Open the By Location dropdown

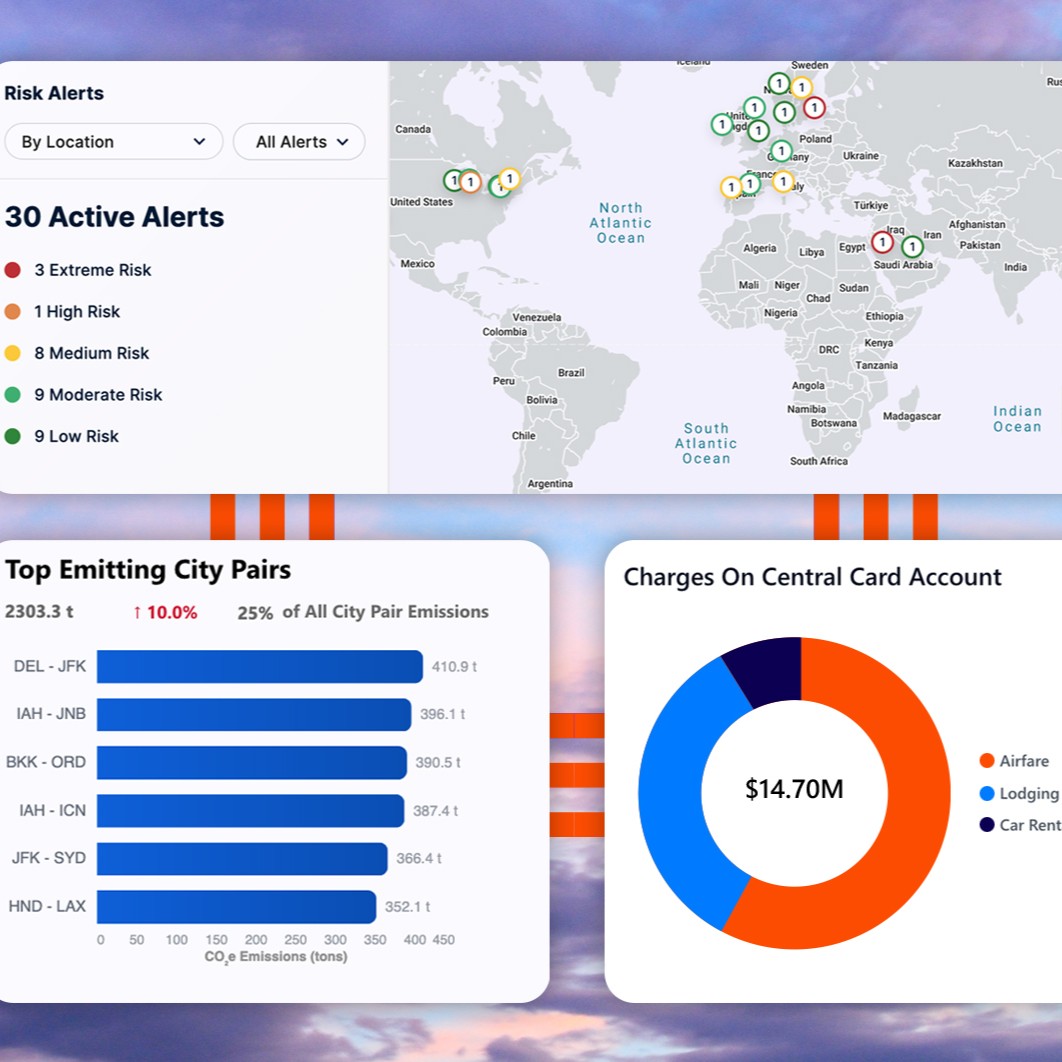point(114,142)
